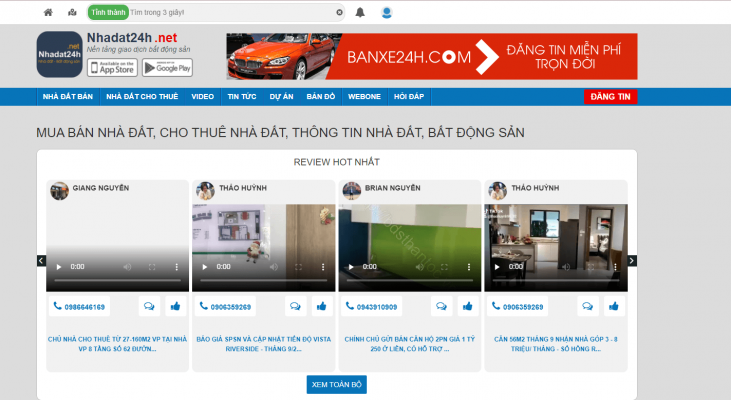Viewport: 731px width, 400px height.
Task: Seek in Vista Riverside video progress bar
Action: [x=264, y=280]
